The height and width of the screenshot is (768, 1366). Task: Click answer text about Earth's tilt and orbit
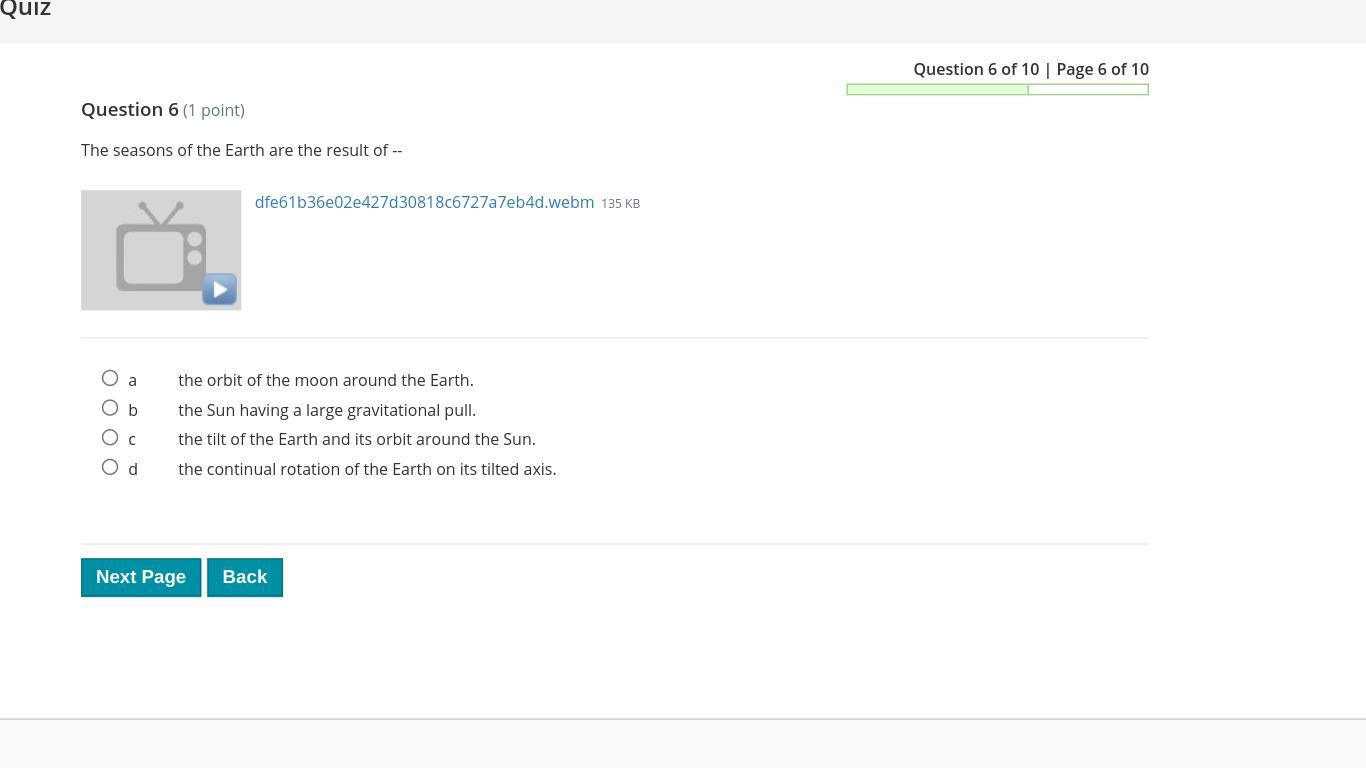click(x=356, y=439)
